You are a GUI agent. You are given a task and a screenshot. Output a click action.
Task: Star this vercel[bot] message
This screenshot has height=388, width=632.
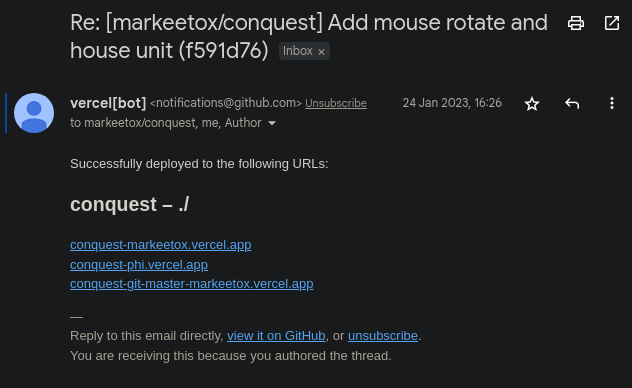click(x=532, y=104)
